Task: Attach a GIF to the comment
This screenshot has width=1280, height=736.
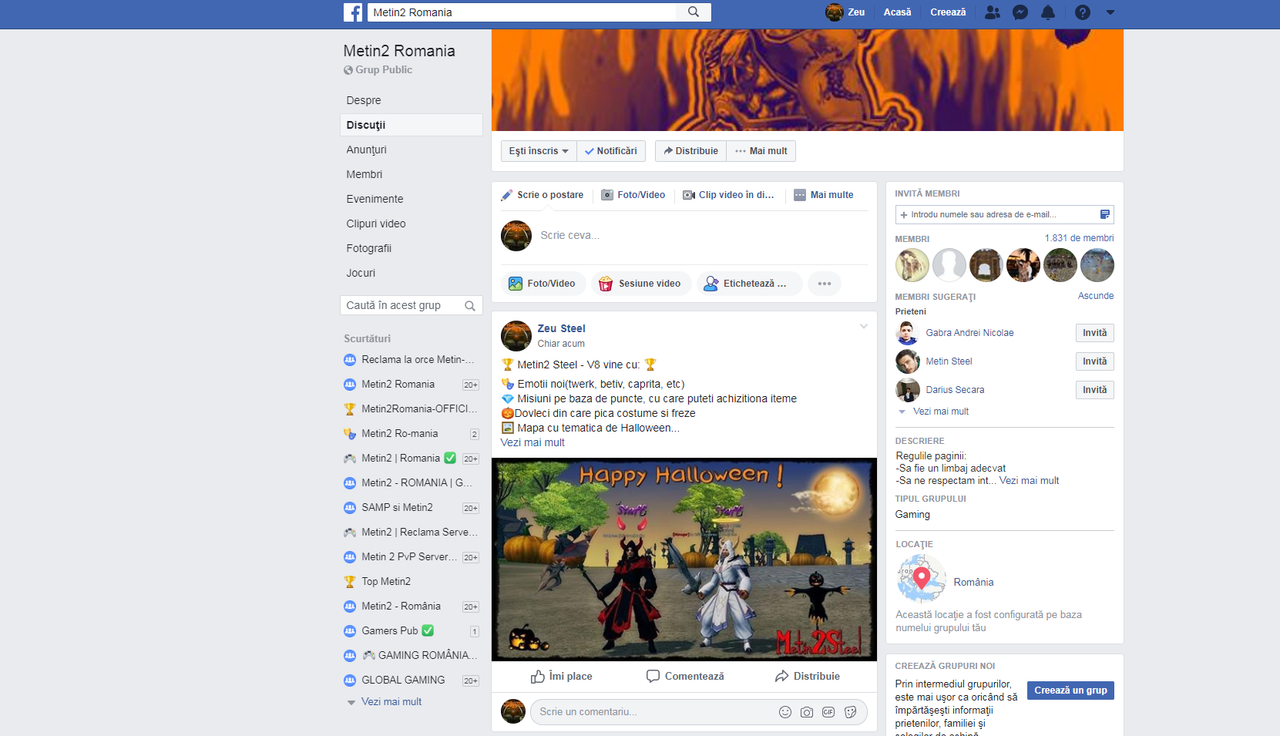Action: (x=828, y=711)
